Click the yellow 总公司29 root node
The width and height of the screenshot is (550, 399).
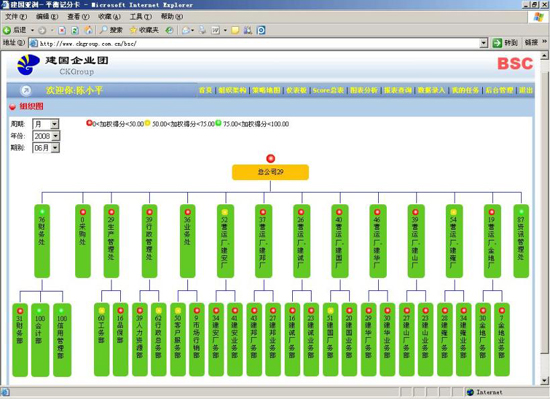[x=270, y=172]
